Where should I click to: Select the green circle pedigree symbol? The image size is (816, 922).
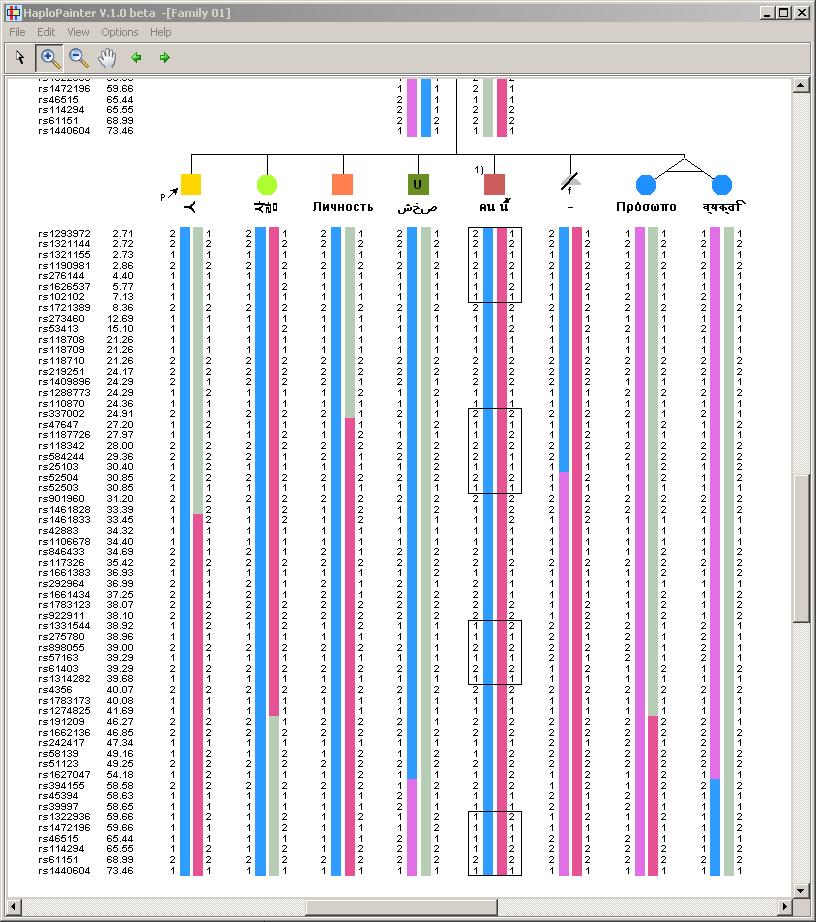[x=267, y=185]
